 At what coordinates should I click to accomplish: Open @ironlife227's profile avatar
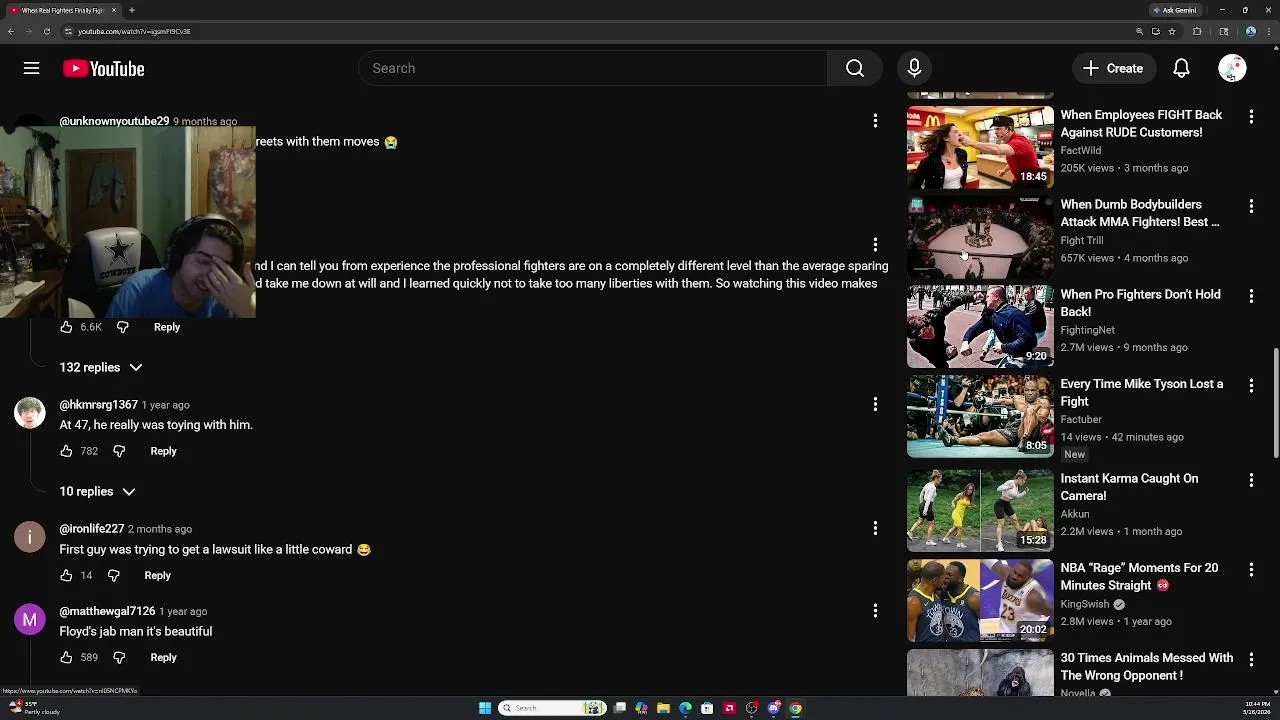click(30, 537)
